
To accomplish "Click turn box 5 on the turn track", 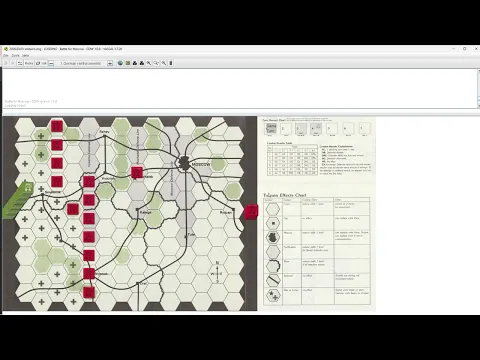I will [x=332, y=129].
